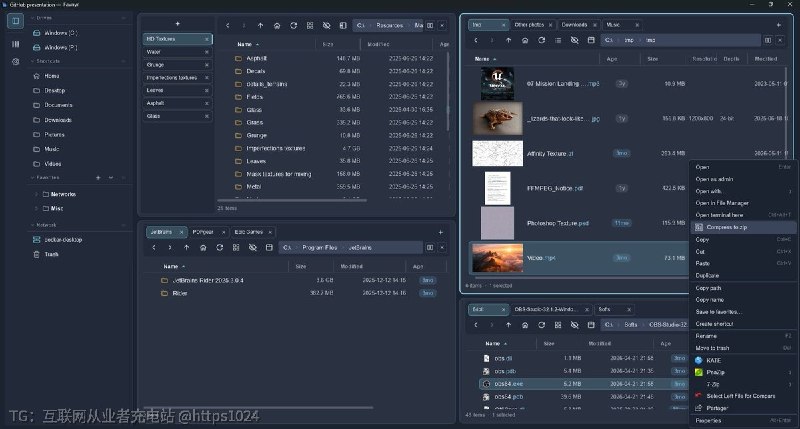
Task: Open settings from the left rail gear icon
Action: point(15,62)
